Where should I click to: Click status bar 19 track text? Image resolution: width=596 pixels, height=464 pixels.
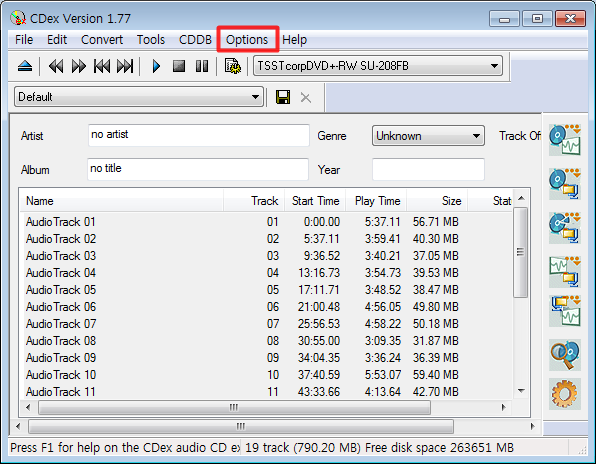click(x=303, y=447)
